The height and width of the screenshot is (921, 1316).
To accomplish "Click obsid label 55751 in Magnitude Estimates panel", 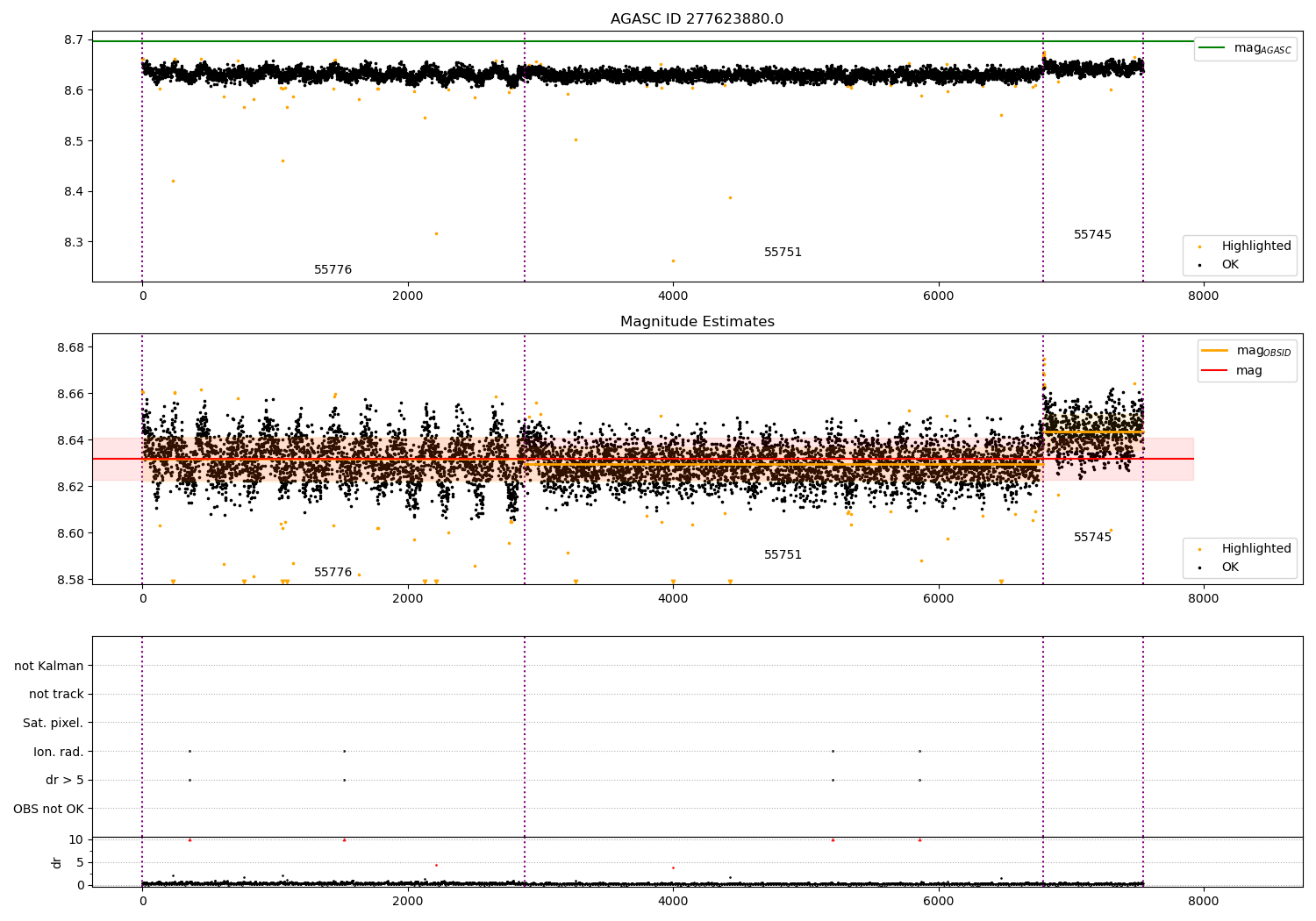I will point(783,555).
